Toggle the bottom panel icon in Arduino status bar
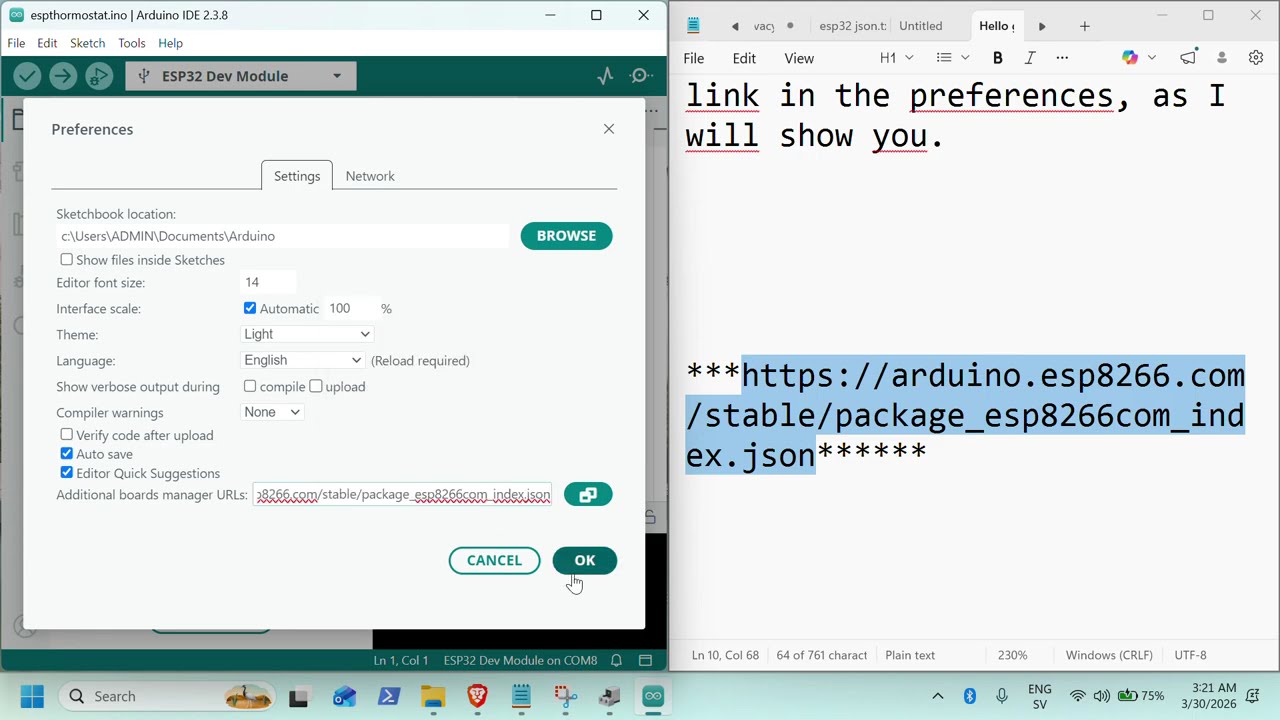This screenshot has width=1280, height=720. [646, 660]
